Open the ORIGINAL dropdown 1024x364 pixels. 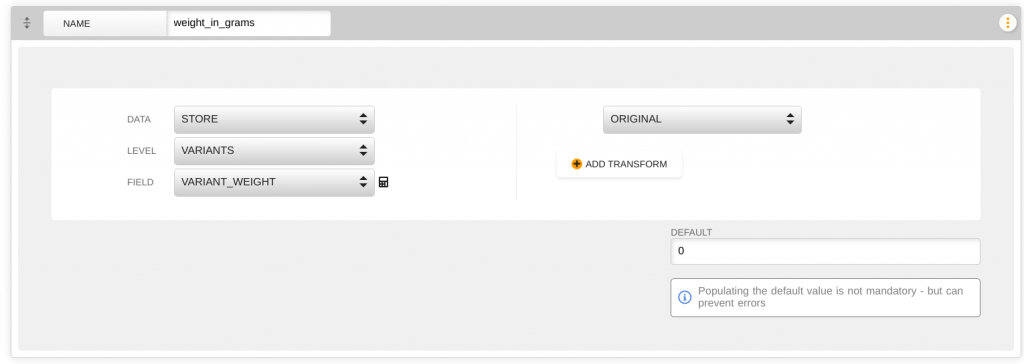(x=702, y=120)
